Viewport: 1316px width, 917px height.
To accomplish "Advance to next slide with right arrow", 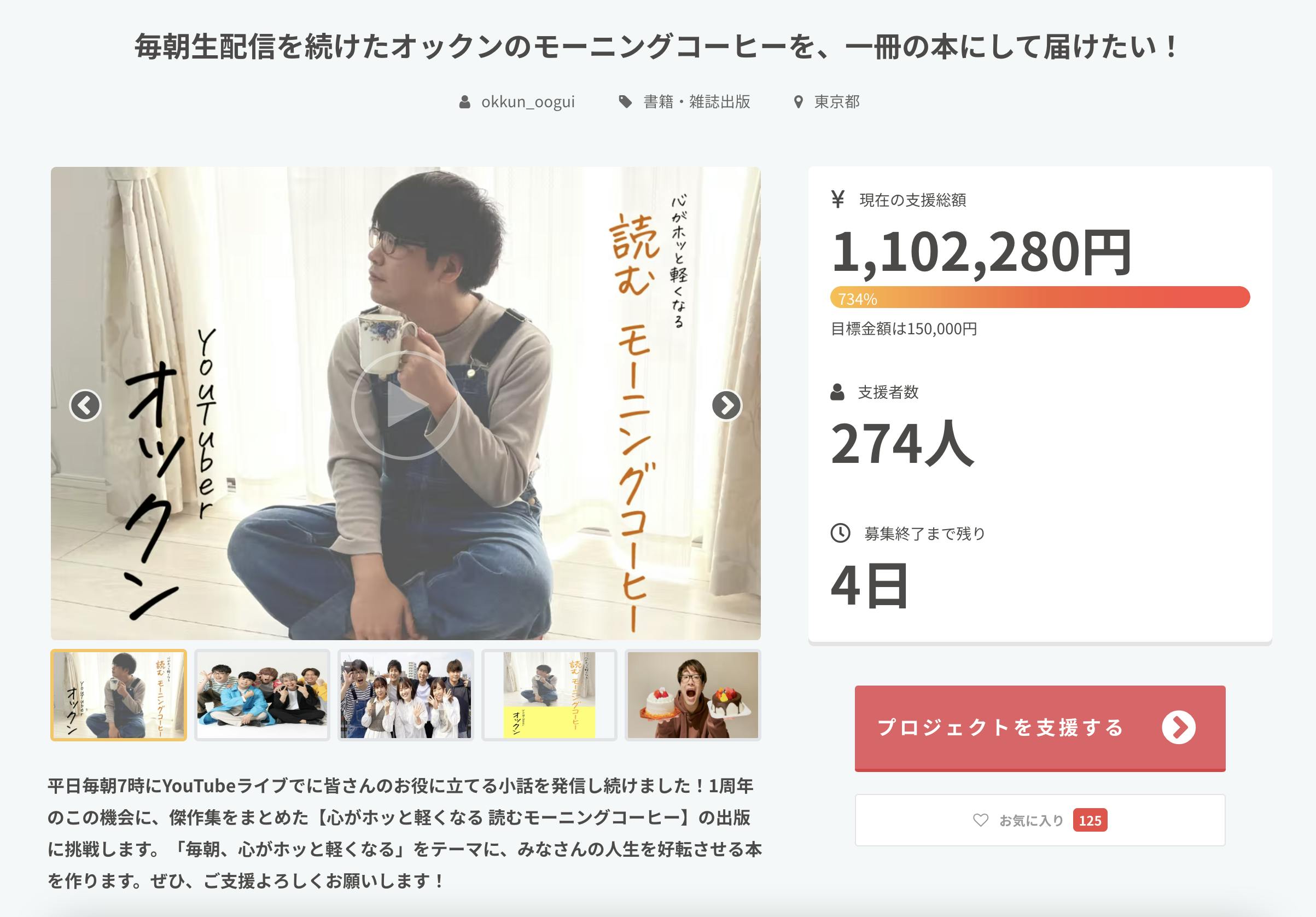I will (x=727, y=405).
